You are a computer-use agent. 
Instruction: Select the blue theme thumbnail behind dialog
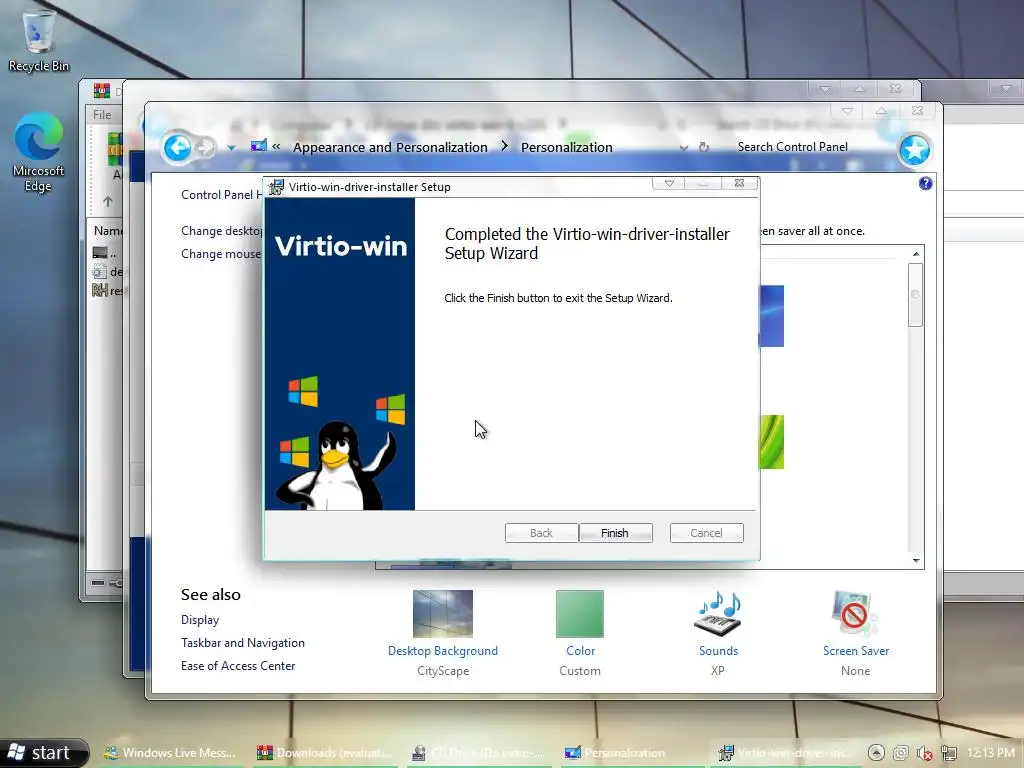click(x=771, y=316)
